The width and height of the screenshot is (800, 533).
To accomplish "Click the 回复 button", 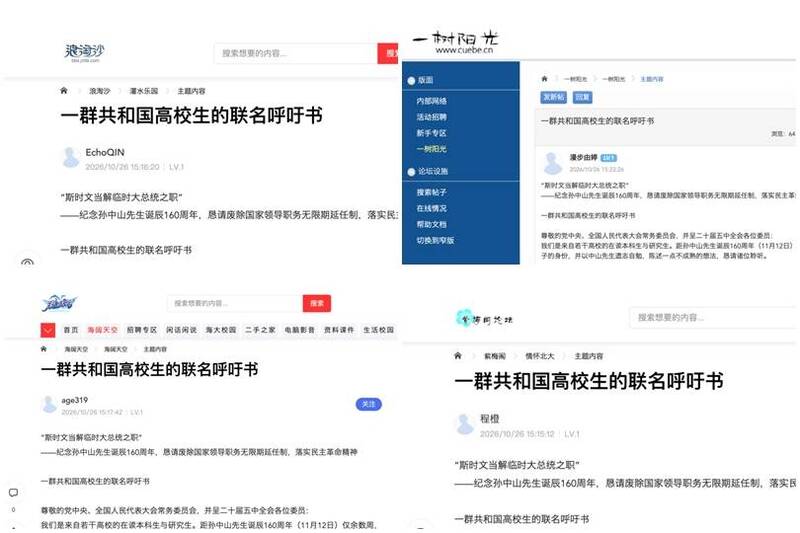I will 582,97.
